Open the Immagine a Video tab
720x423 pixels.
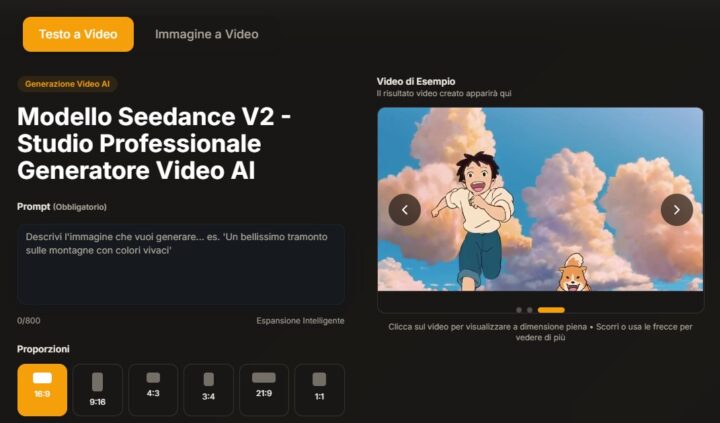[207, 34]
